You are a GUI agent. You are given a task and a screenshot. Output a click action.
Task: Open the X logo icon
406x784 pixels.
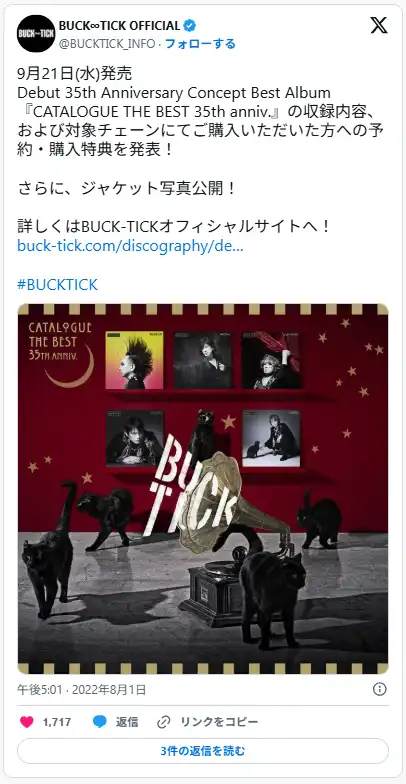tap(379, 25)
